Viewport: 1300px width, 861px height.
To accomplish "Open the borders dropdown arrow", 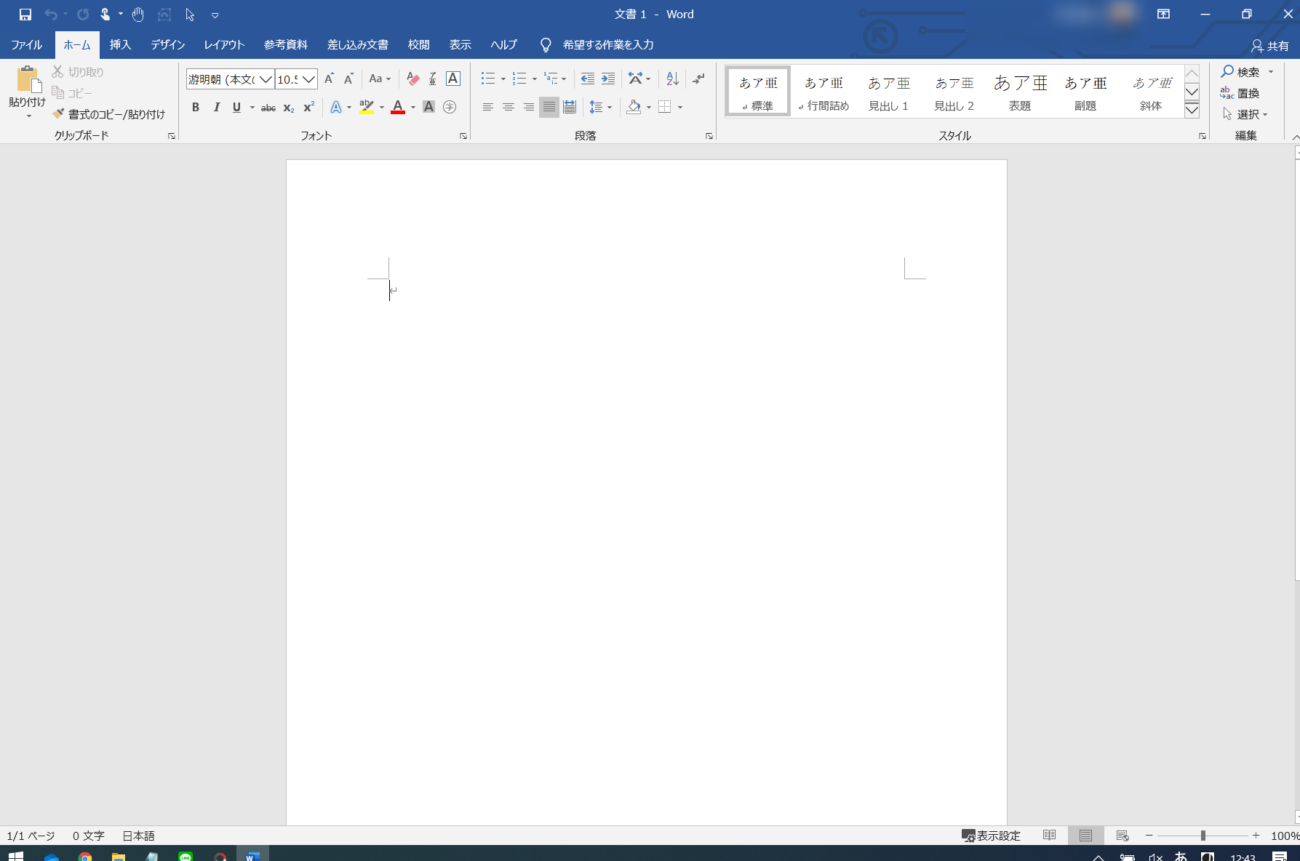I will 680,107.
